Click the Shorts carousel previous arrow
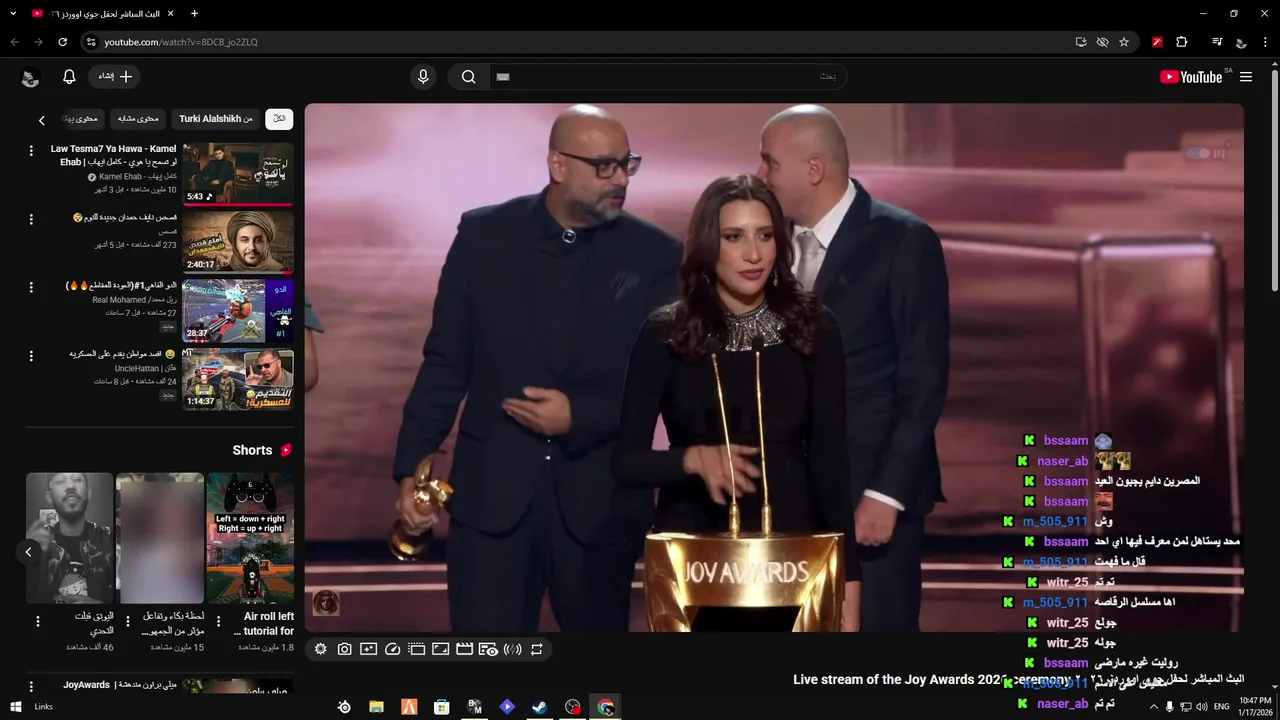Viewport: 1280px width, 720px height. pos(28,552)
